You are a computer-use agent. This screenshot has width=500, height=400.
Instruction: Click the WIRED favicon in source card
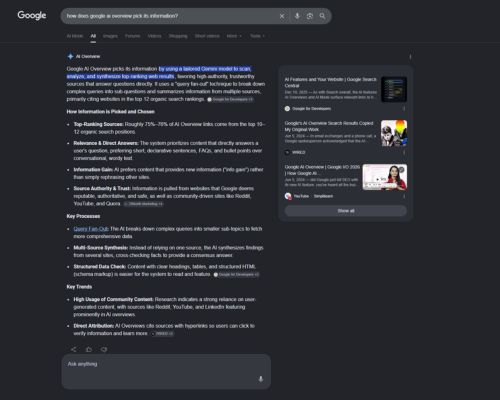pyautogui.click(x=287, y=152)
